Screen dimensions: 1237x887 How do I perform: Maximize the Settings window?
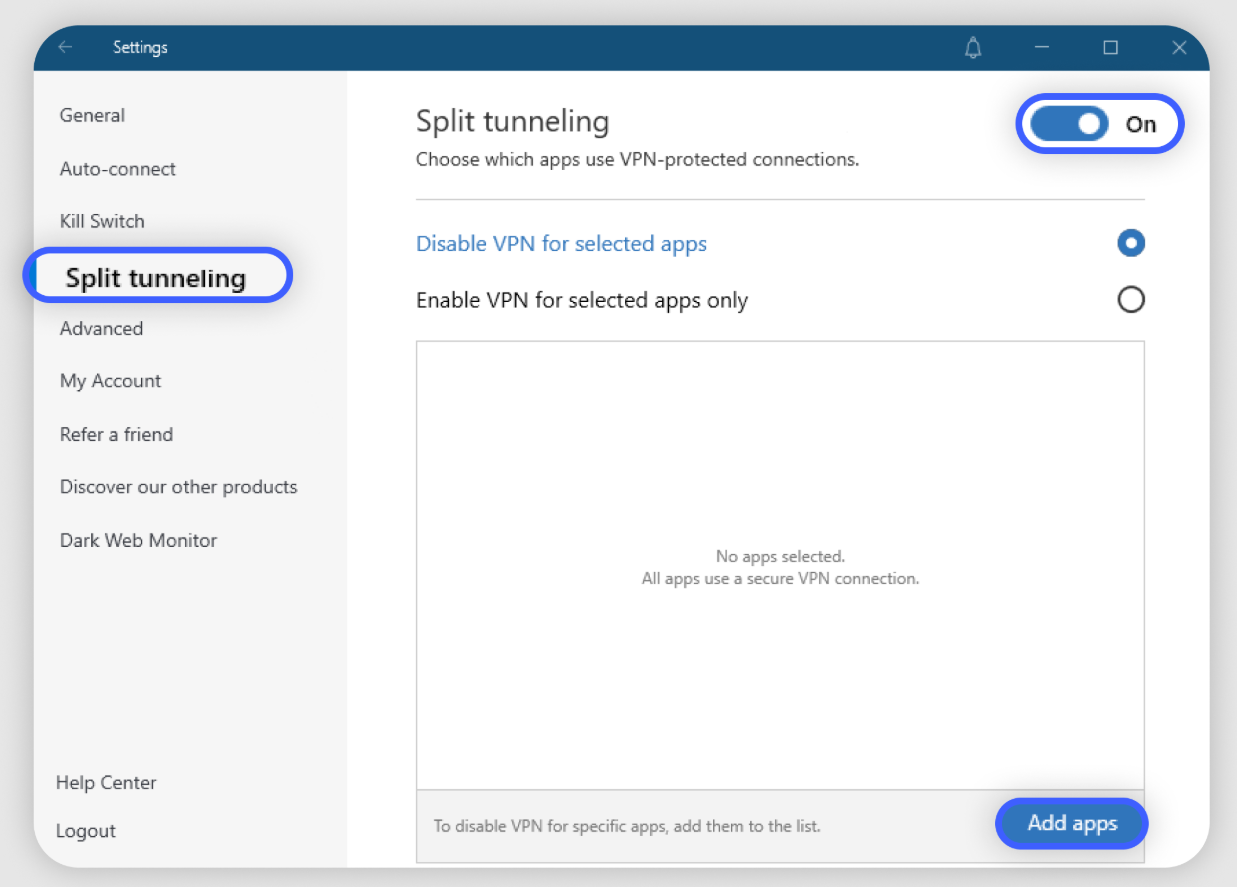click(x=1110, y=47)
